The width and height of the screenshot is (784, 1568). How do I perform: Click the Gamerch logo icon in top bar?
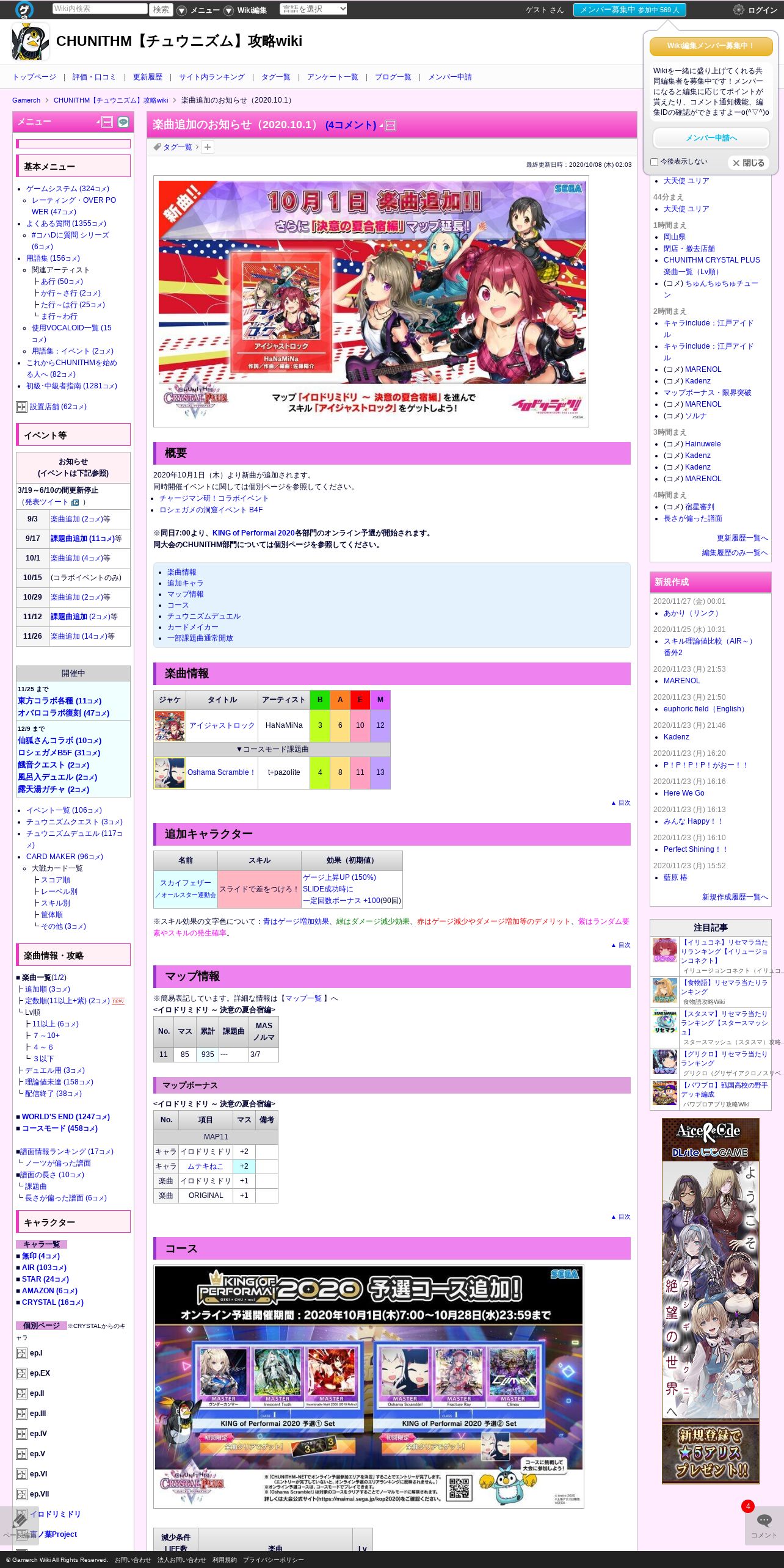(x=24, y=9)
